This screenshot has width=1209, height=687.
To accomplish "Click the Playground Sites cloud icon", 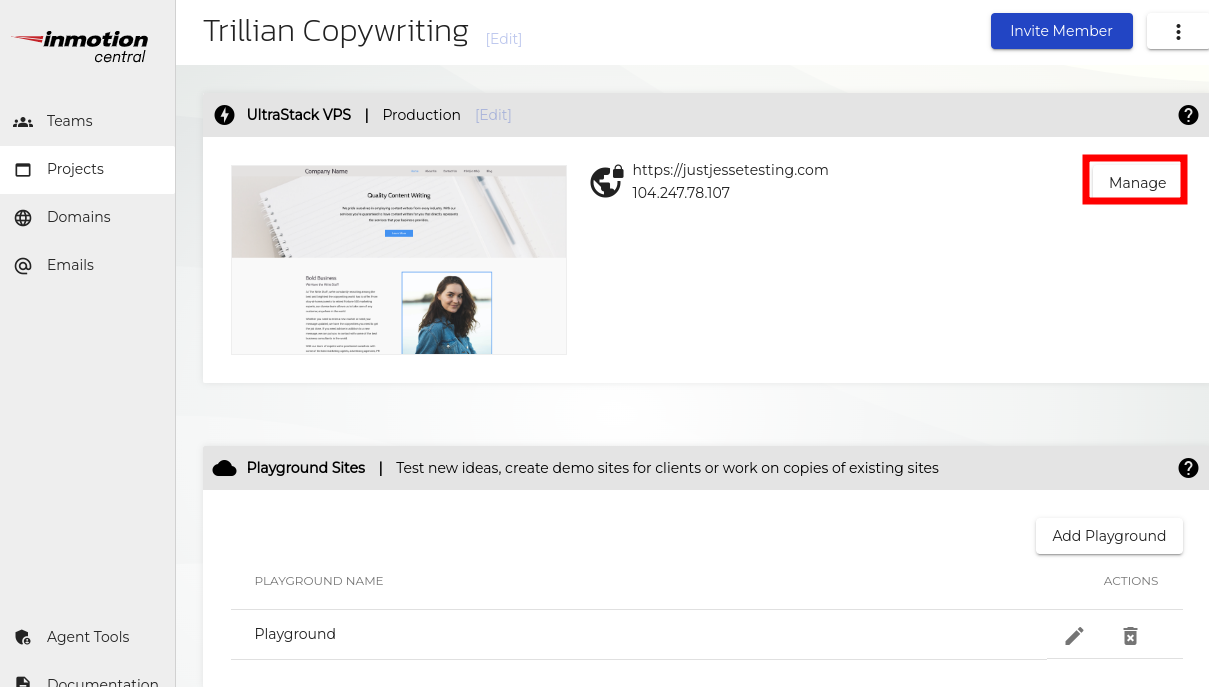I will point(225,468).
